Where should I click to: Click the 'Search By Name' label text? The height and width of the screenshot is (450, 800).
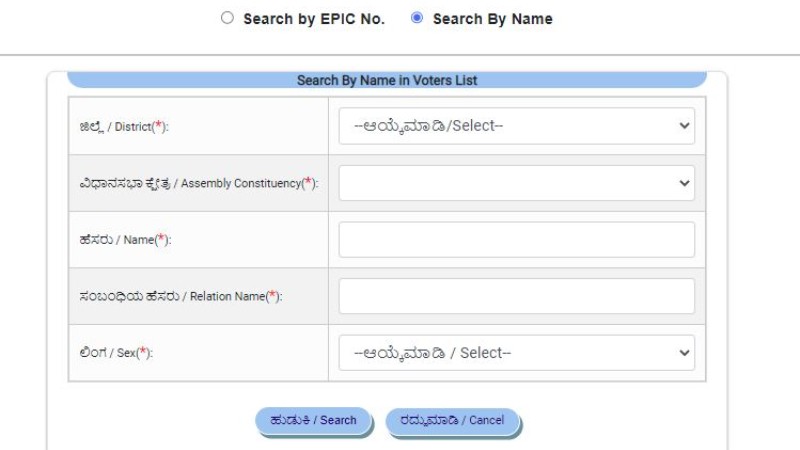click(492, 19)
